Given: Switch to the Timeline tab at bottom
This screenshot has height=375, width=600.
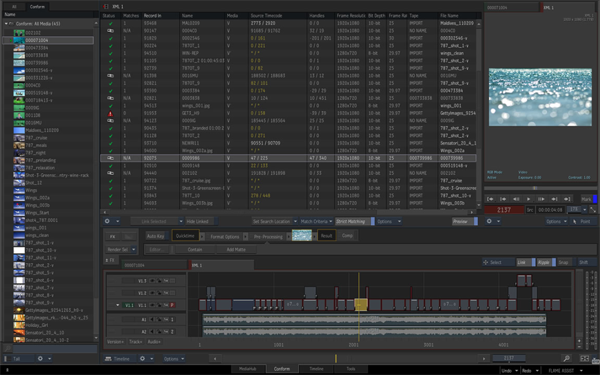Looking at the screenshot, I should coord(316,369).
